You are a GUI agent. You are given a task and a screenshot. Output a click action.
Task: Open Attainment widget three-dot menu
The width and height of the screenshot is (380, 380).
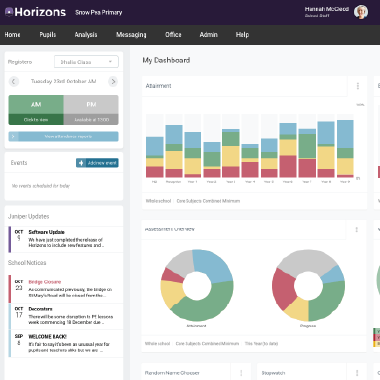(358, 86)
